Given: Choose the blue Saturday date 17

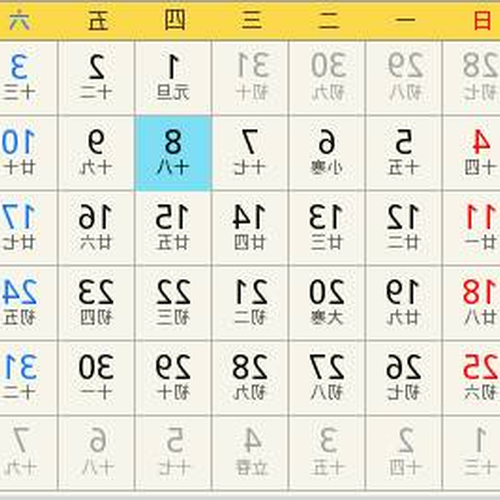Looking at the screenshot, I should 28,228.
